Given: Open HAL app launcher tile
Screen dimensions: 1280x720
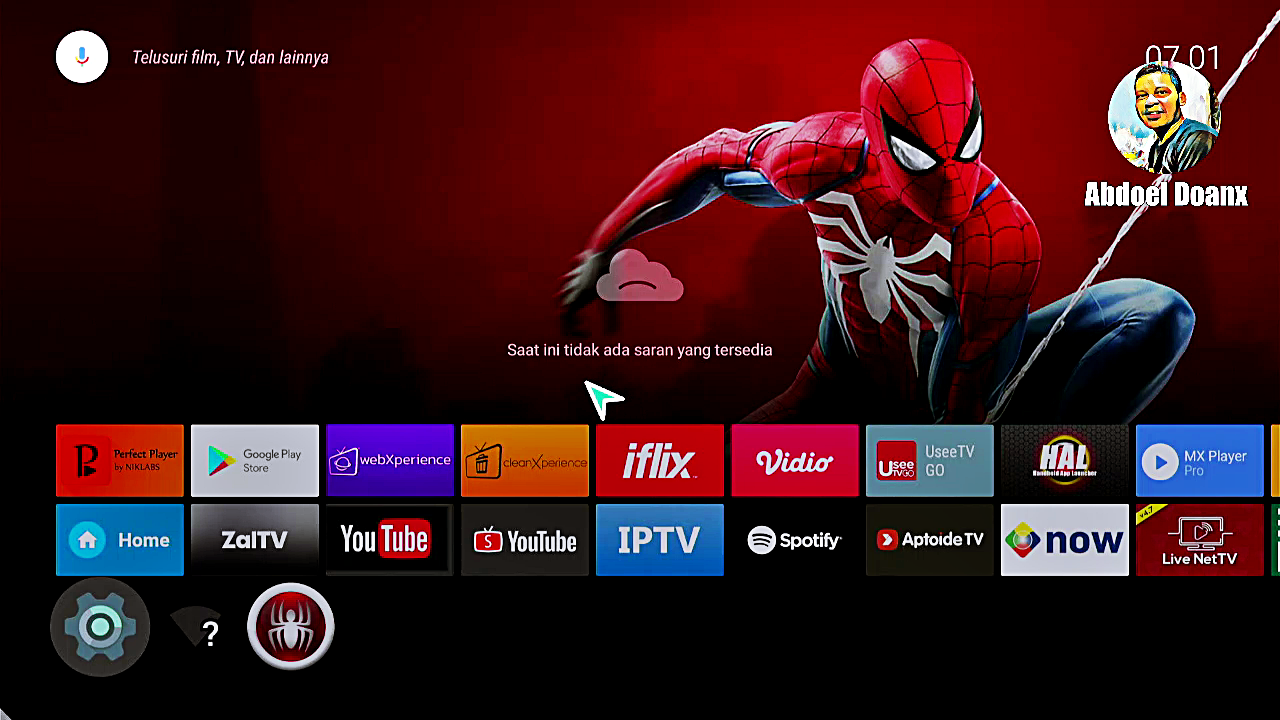Looking at the screenshot, I should click(1065, 461).
